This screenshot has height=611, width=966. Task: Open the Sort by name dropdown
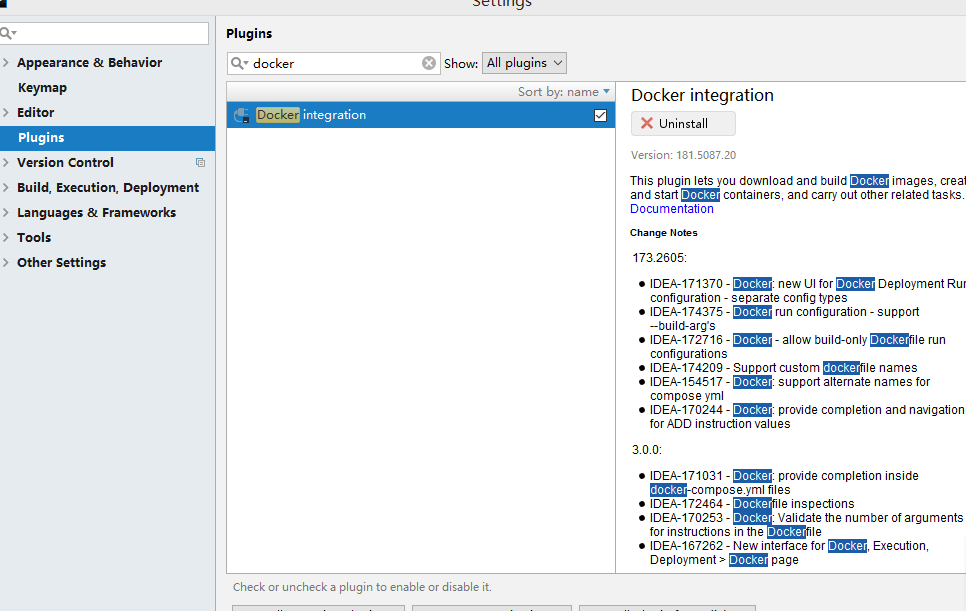click(x=564, y=92)
